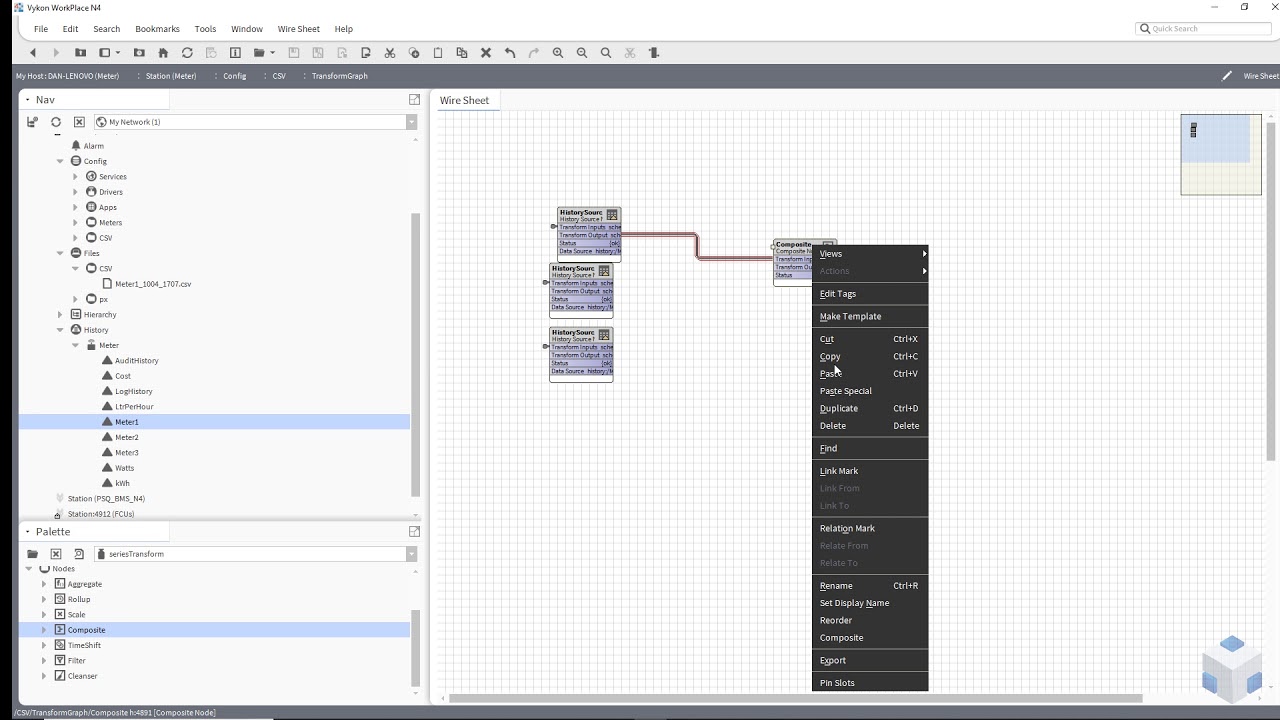
Task: Click the Drivers icon under Config
Action: [x=91, y=192]
